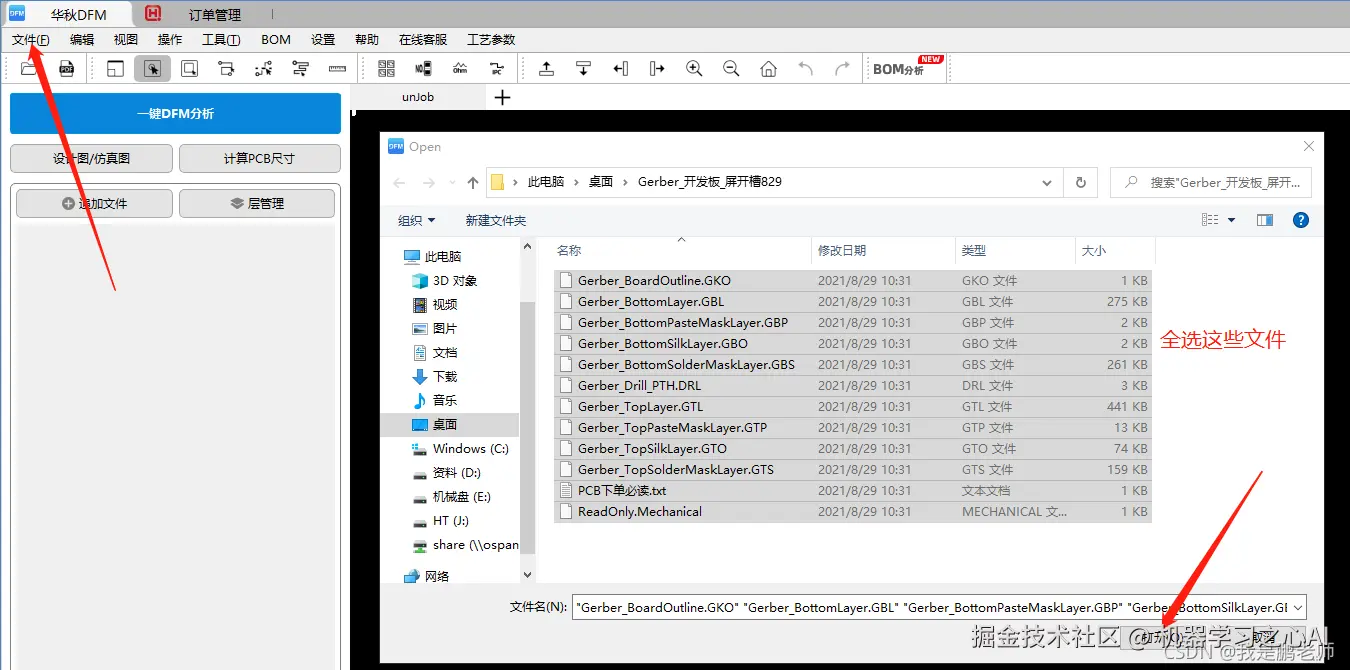This screenshot has height=670, width=1350.
Task: Toggle the preview pane icon in Open dialog
Action: [1265, 220]
